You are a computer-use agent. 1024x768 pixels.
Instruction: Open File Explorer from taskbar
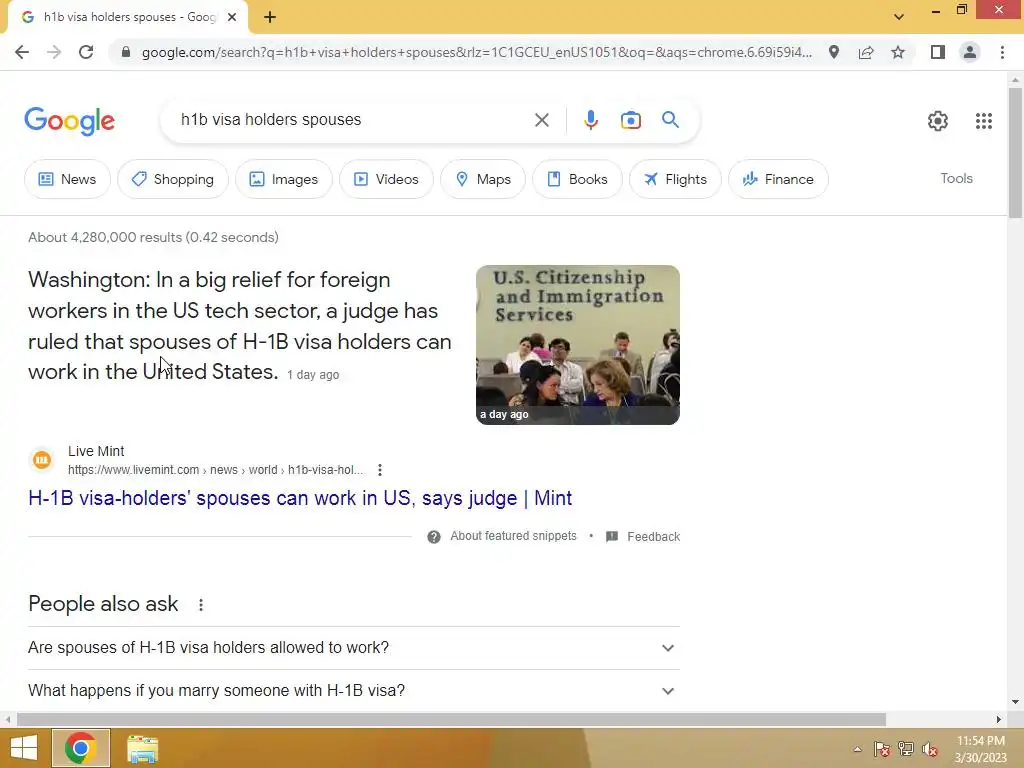[142, 749]
